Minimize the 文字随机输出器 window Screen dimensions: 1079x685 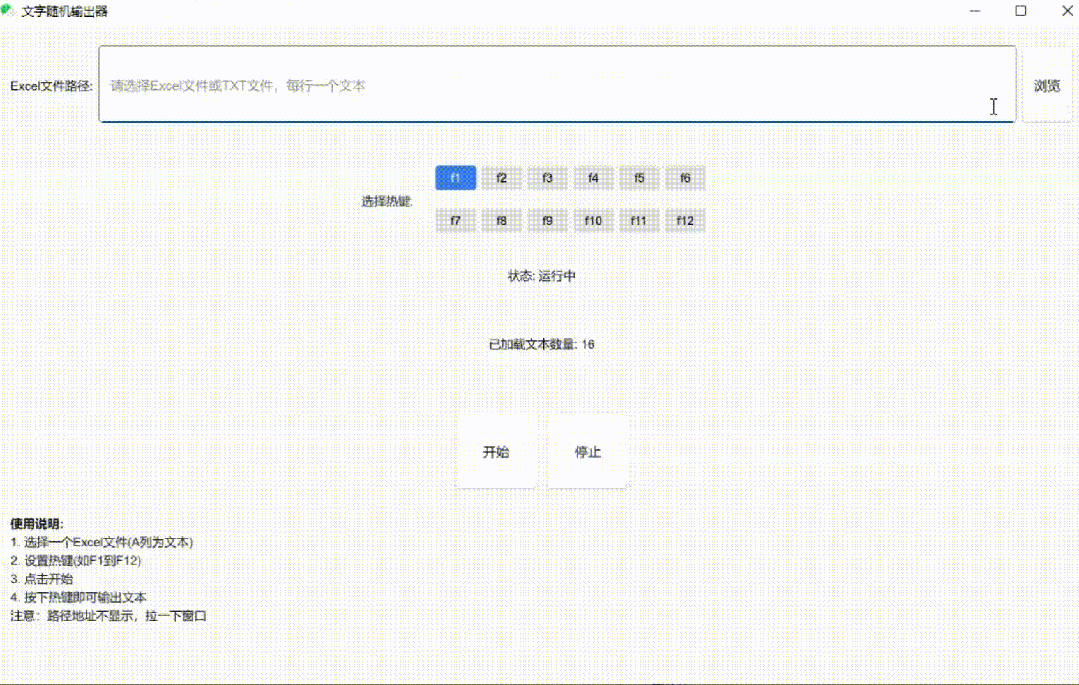click(x=974, y=11)
